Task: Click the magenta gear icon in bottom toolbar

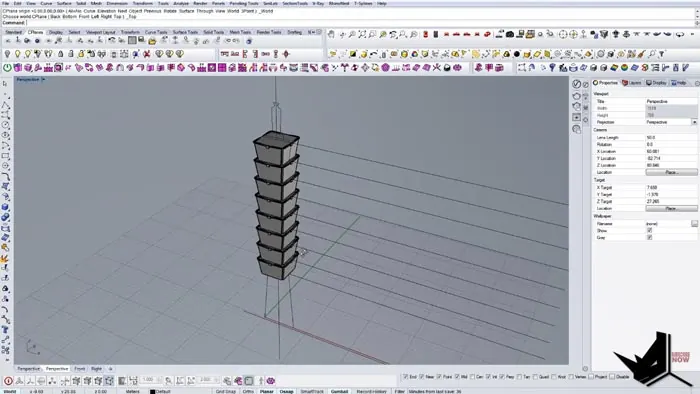Action: (271, 381)
